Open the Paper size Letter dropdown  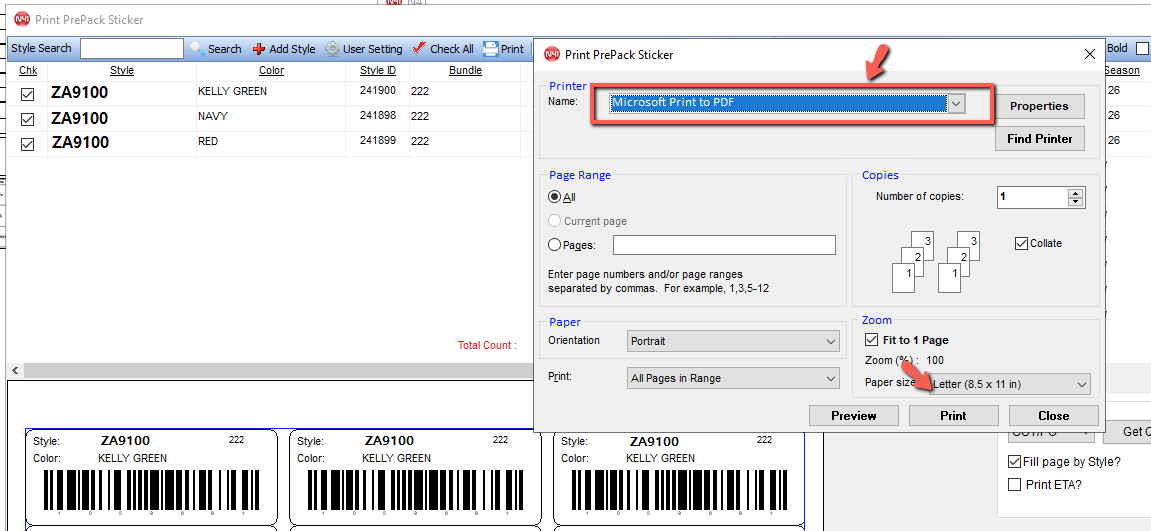coord(1010,384)
